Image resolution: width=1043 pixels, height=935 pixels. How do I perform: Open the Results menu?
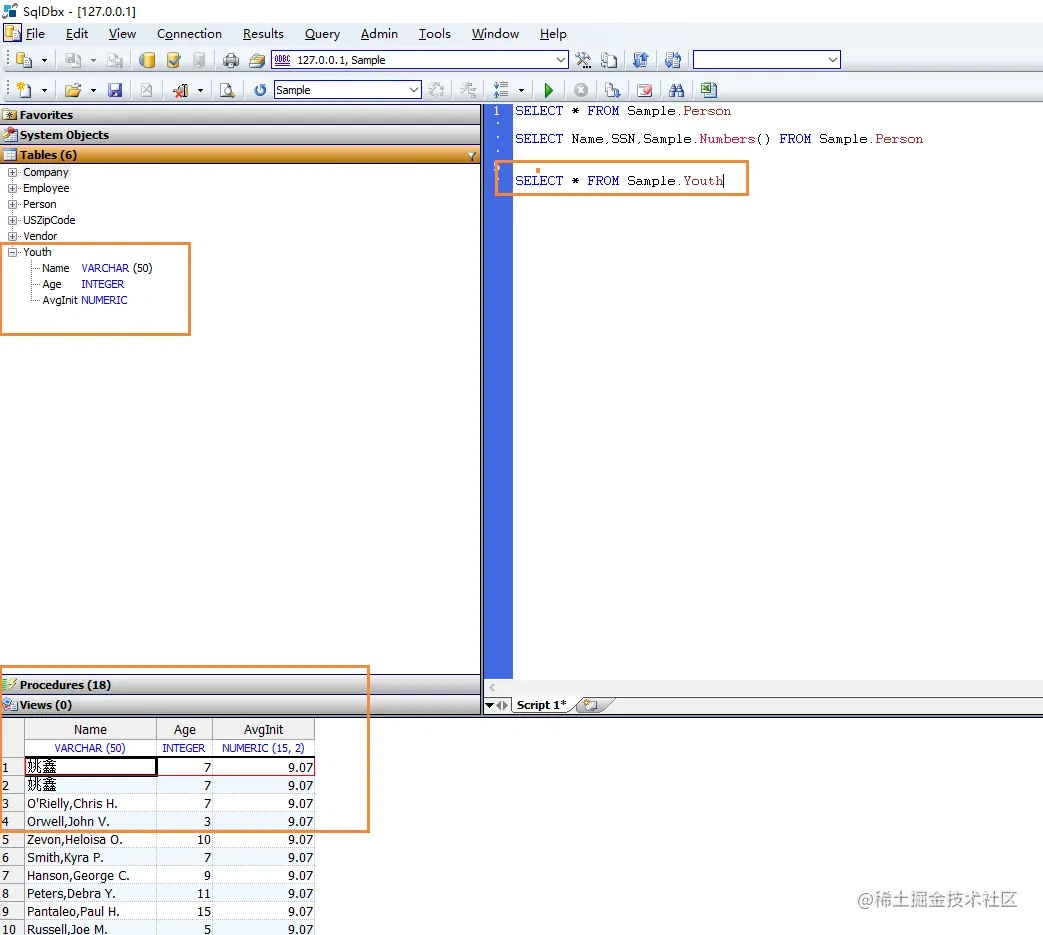pyautogui.click(x=263, y=34)
